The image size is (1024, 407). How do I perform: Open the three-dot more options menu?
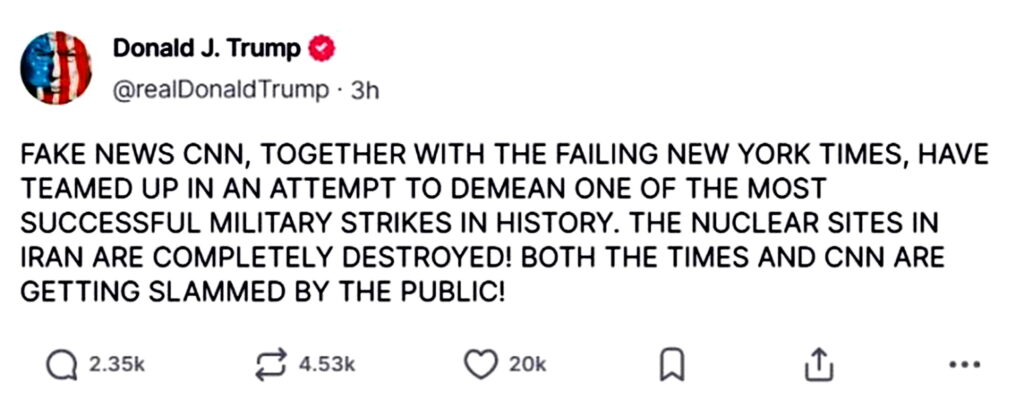click(964, 365)
